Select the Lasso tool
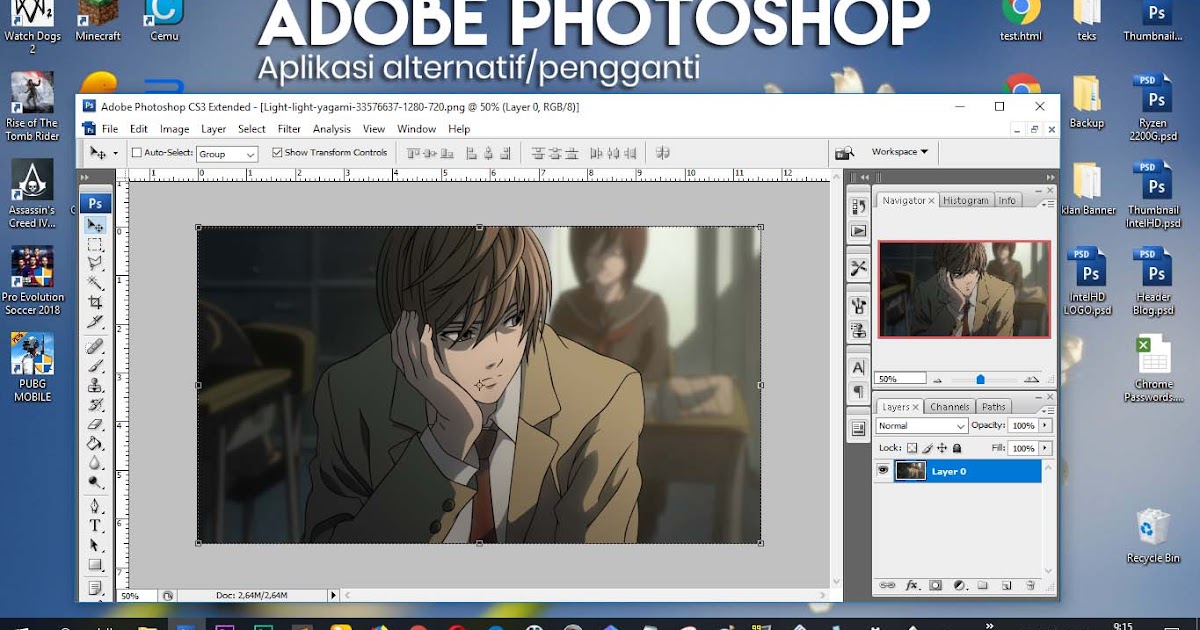This screenshot has height=630, width=1200. [x=95, y=263]
